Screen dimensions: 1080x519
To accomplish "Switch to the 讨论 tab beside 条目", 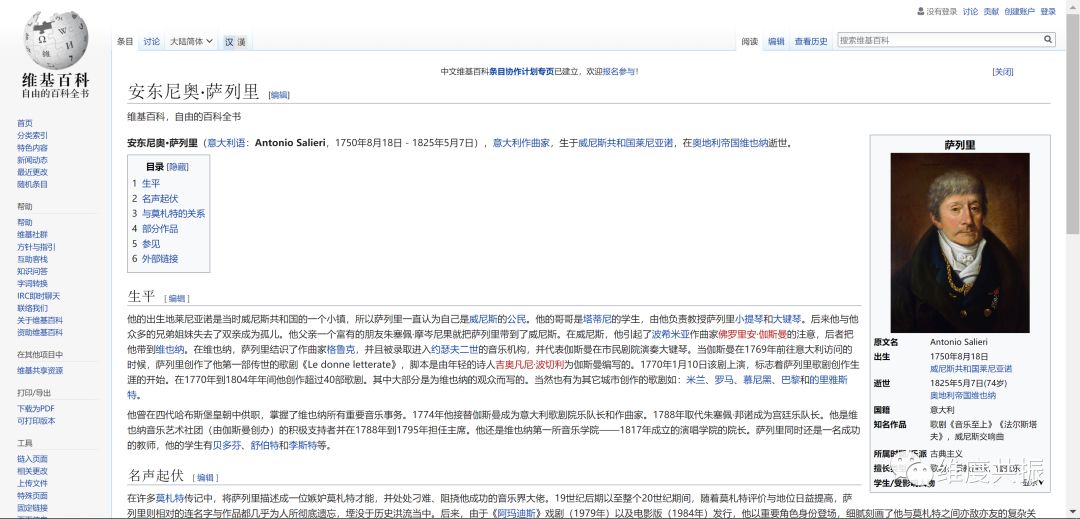I will pos(152,41).
